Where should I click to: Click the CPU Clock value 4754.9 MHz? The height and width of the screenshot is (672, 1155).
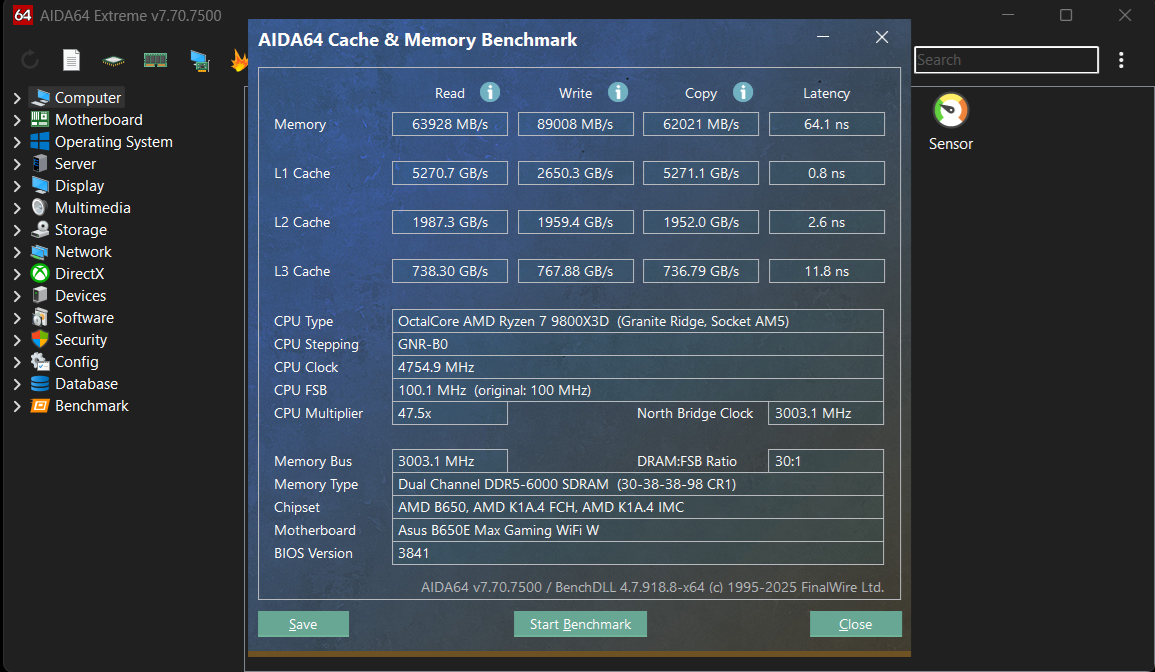[638, 367]
